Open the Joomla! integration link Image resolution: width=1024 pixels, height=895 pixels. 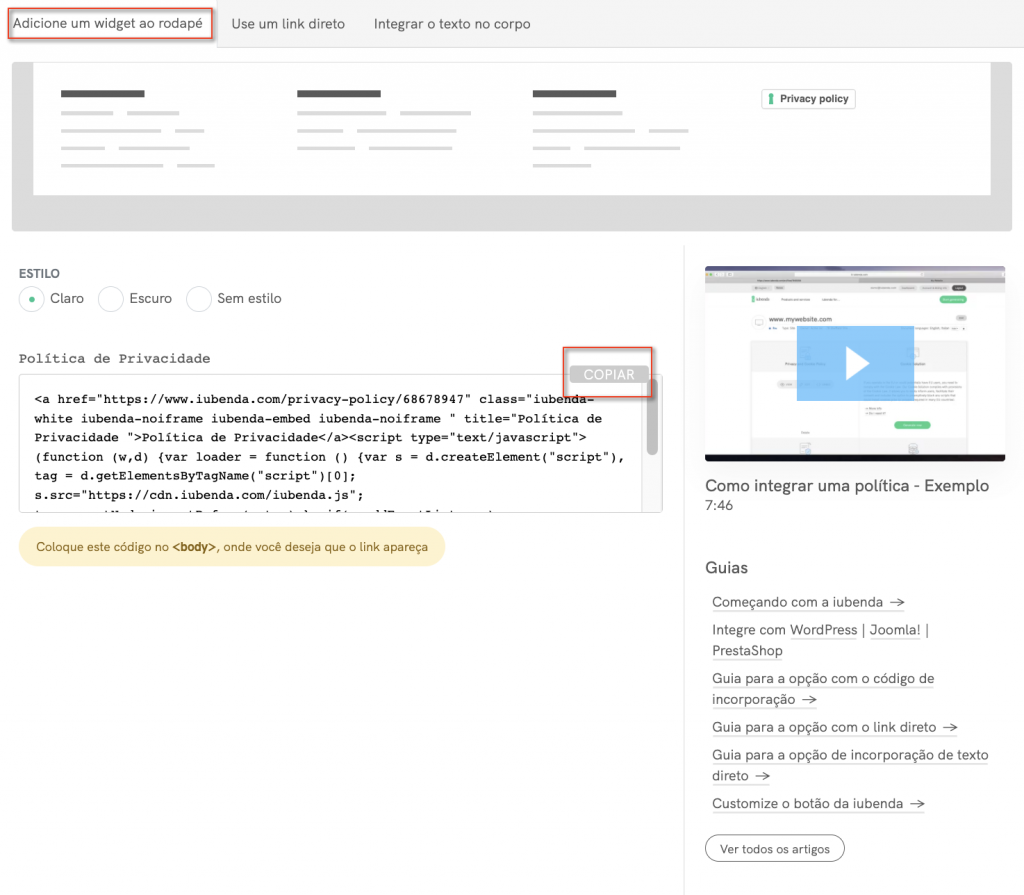[x=895, y=630]
